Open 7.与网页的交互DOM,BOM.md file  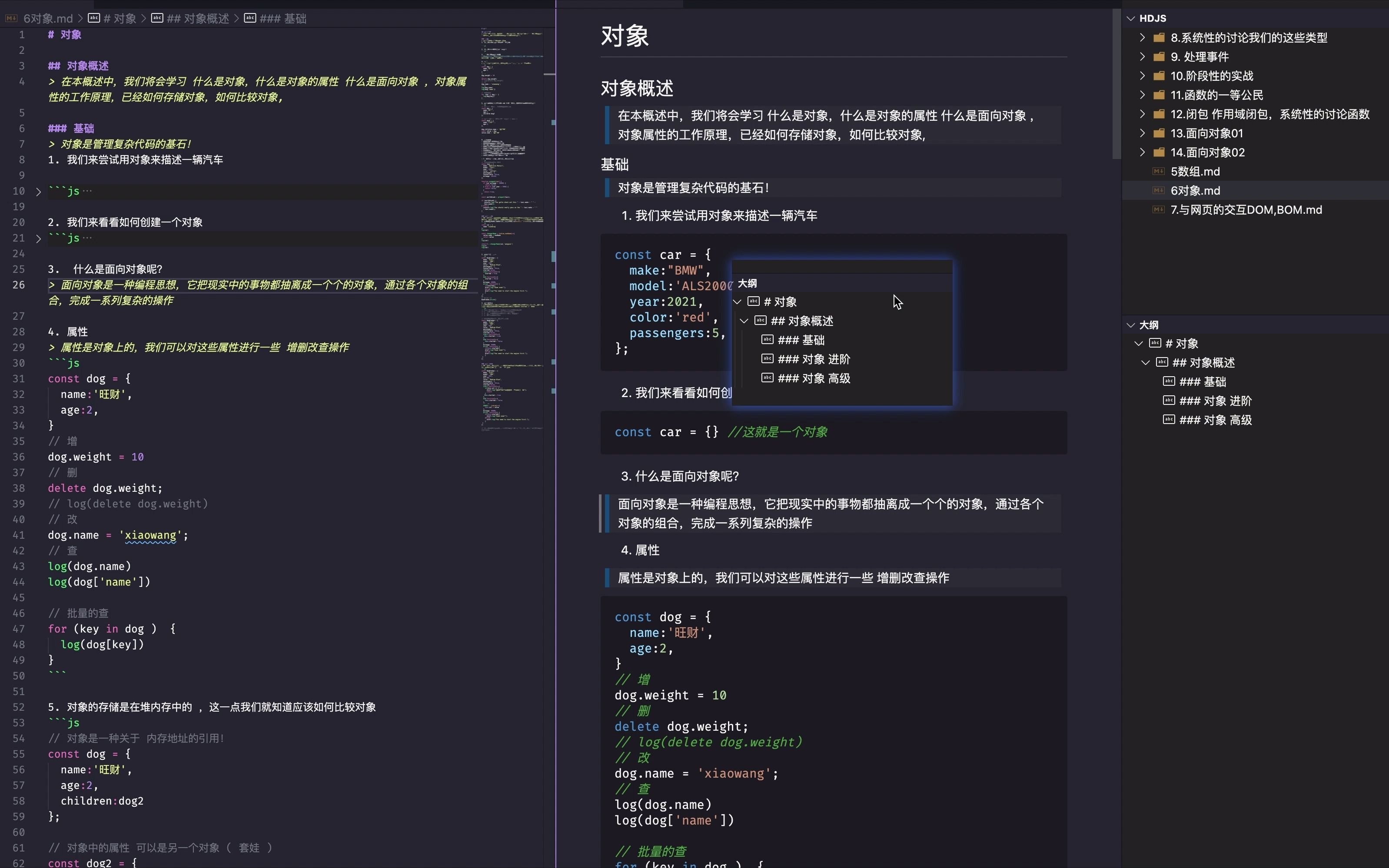(x=1246, y=209)
